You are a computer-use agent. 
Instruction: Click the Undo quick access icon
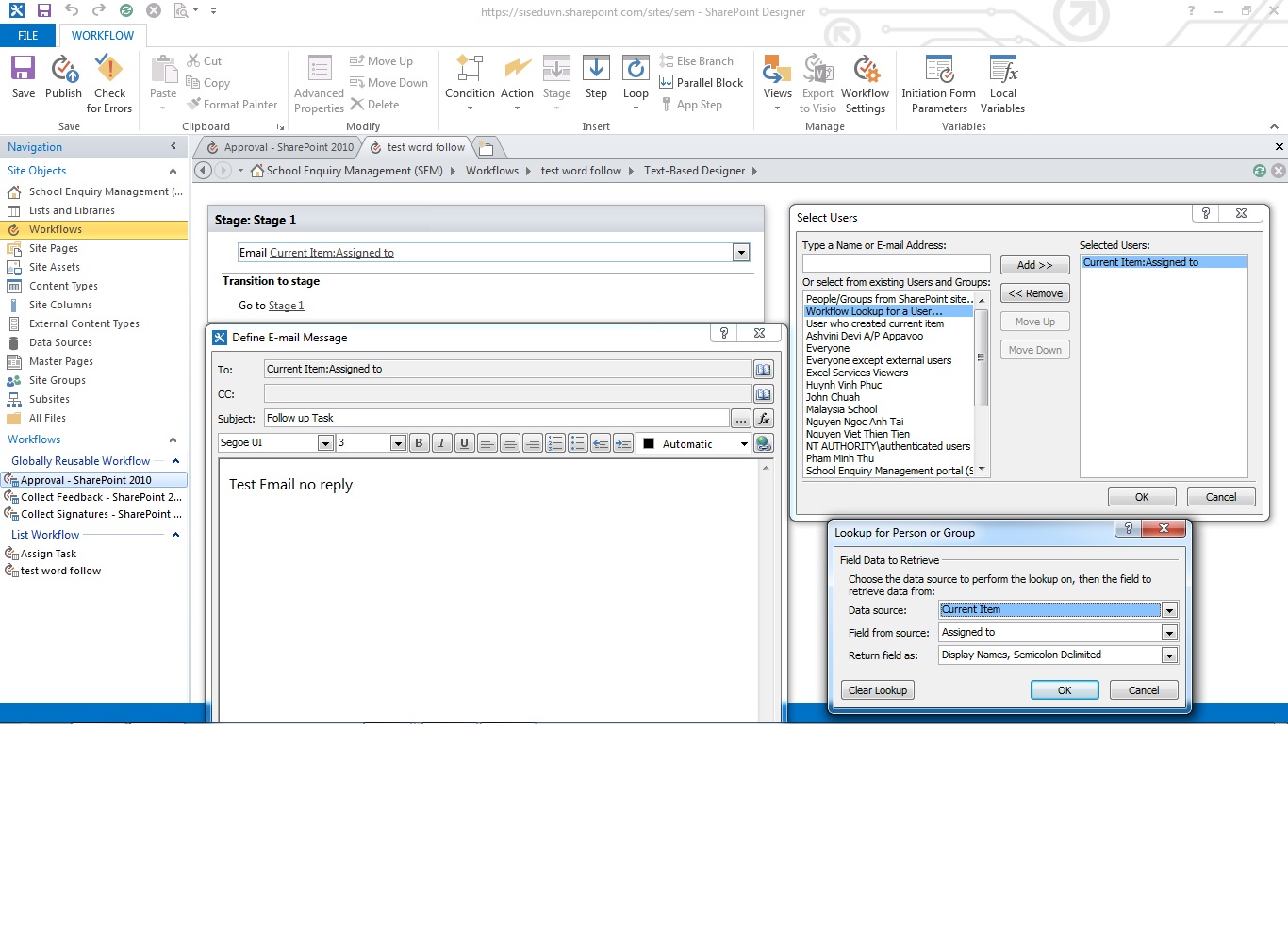point(72,10)
